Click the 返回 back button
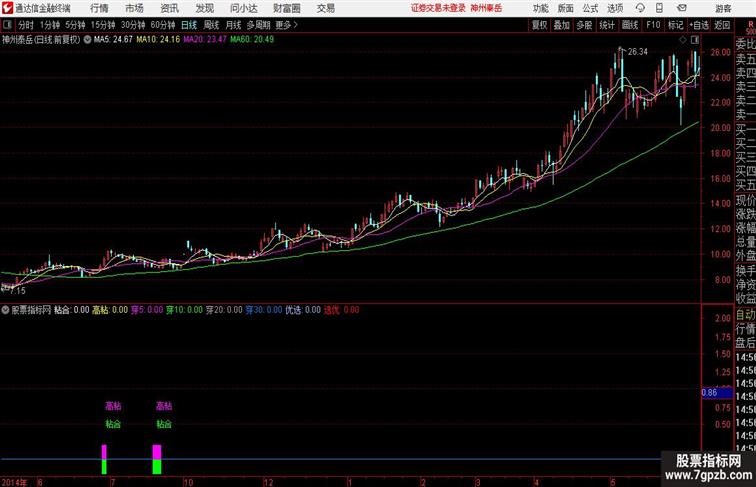The height and width of the screenshot is (487, 756). click(722, 25)
